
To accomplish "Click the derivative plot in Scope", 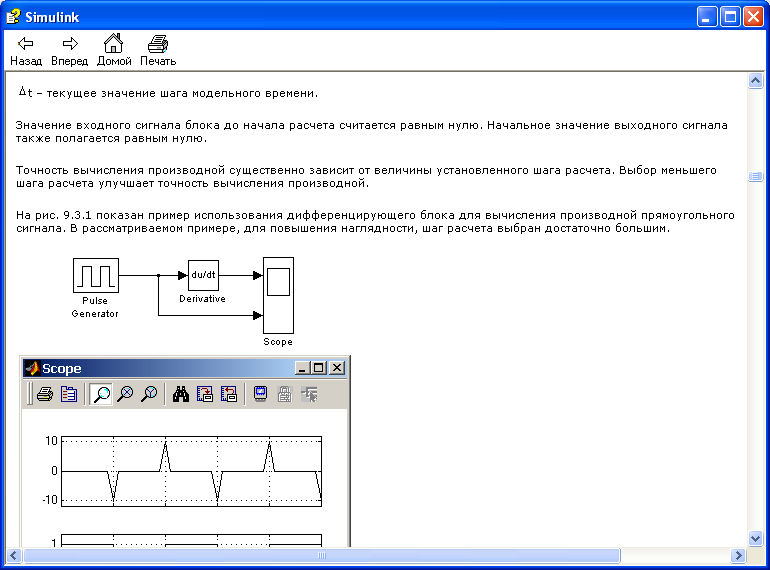I will pyautogui.click(x=192, y=471).
